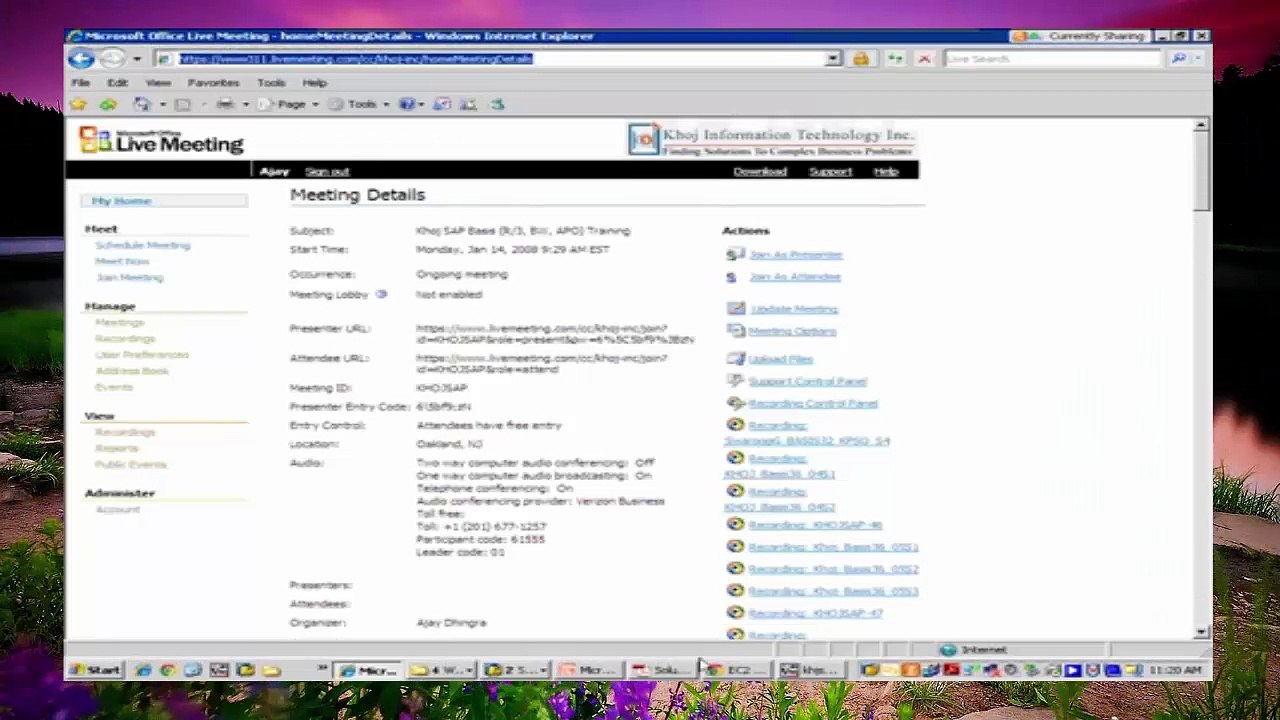Screen dimensions: 1280x720
Task: Click recording icon beside Khoj_Basis36_0552
Action: pos(735,568)
